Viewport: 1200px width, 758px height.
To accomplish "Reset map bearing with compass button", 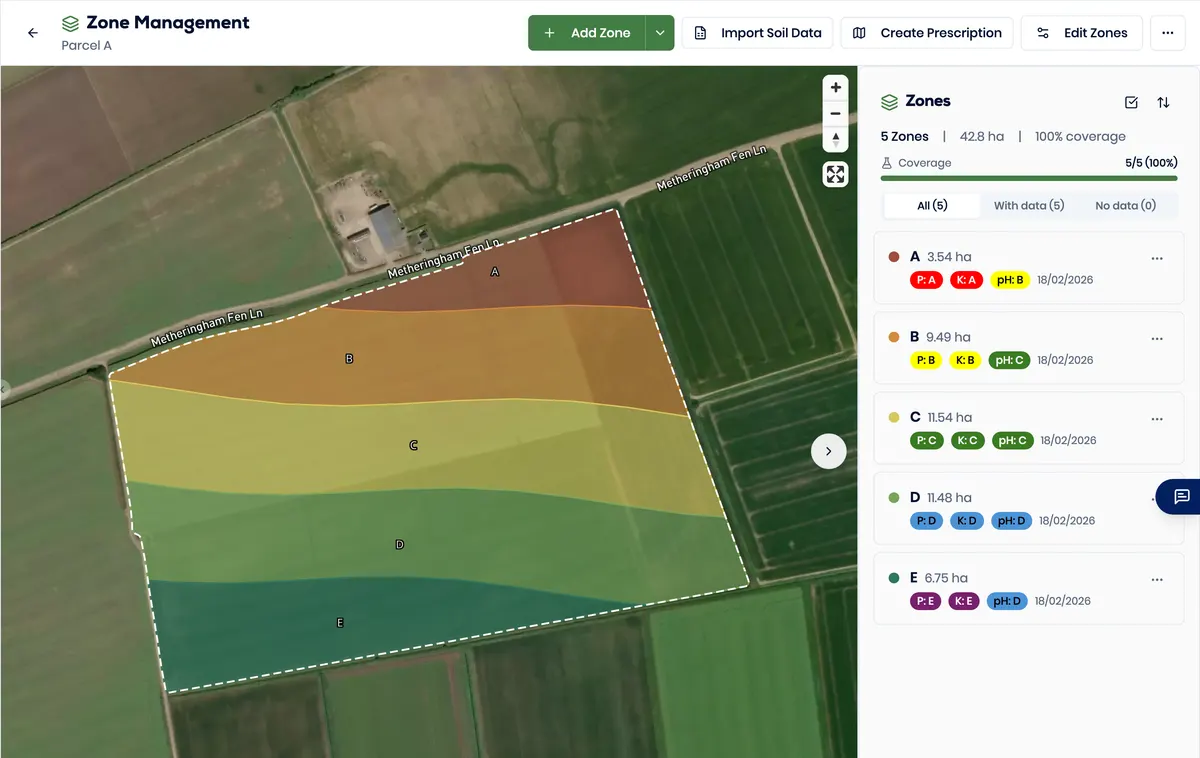I will tap(836, 140).
